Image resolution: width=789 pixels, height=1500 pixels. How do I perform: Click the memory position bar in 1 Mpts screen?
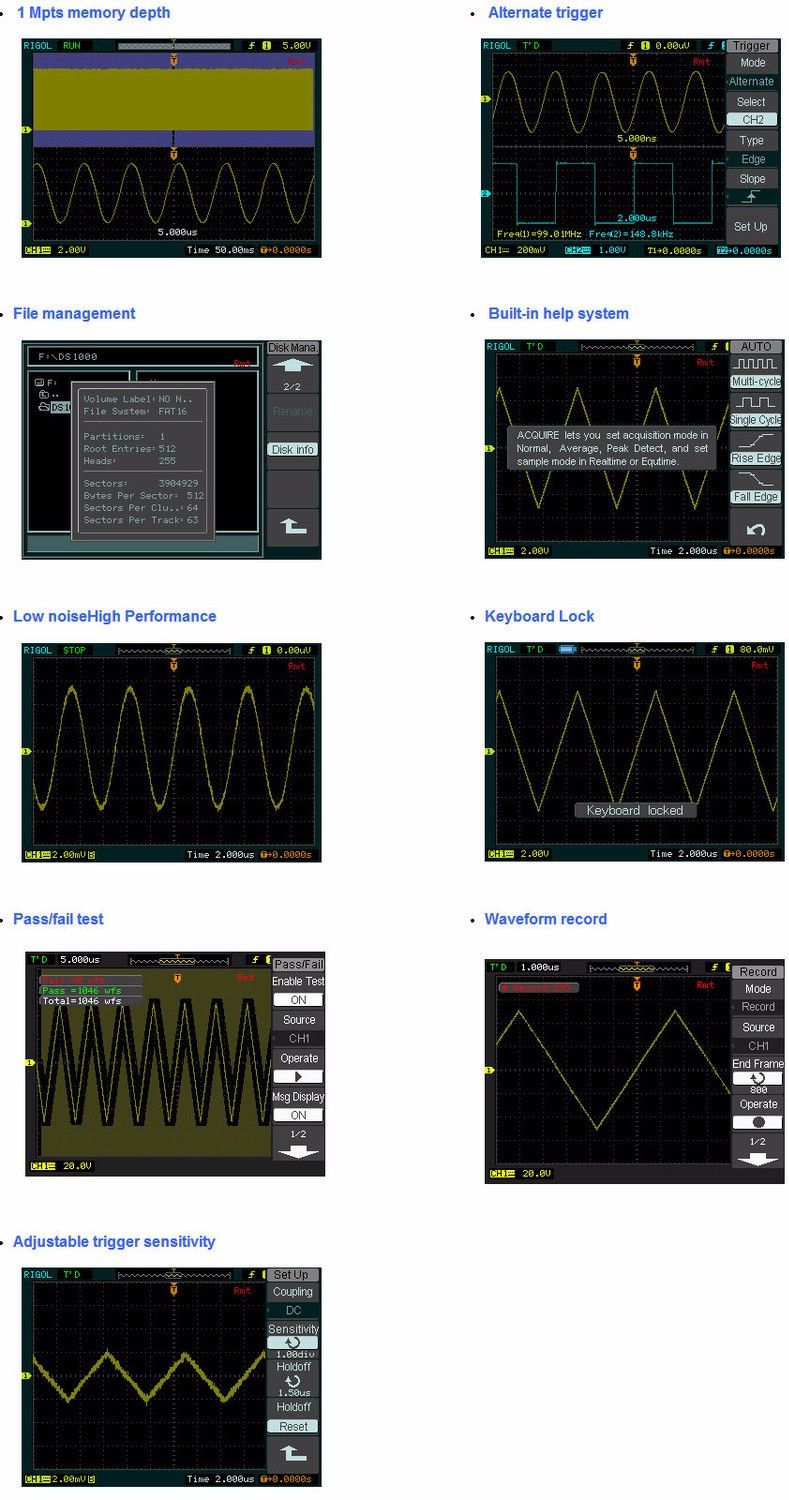point(174,46)
